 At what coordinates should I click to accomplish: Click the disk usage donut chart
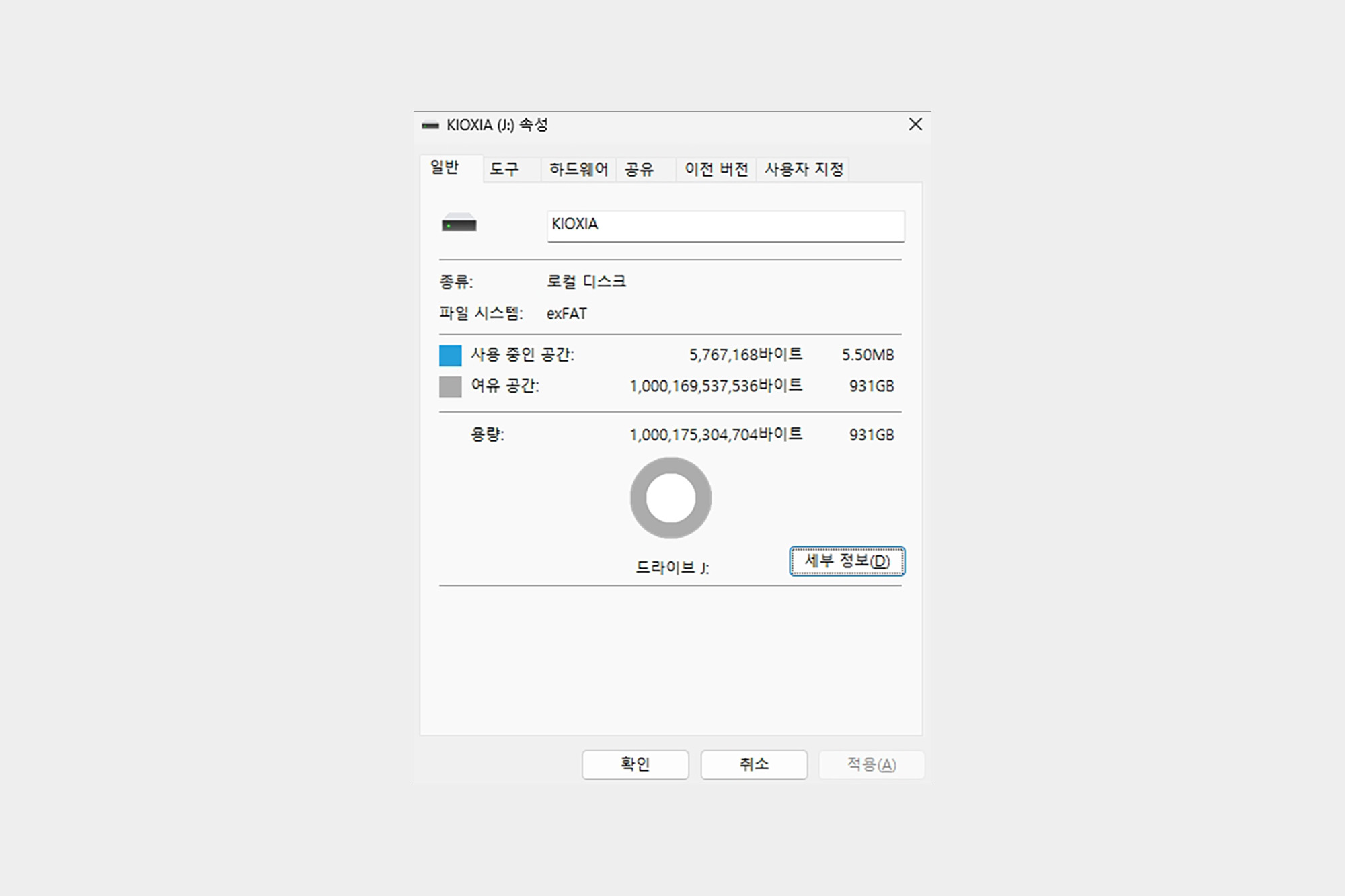(670, 498)
